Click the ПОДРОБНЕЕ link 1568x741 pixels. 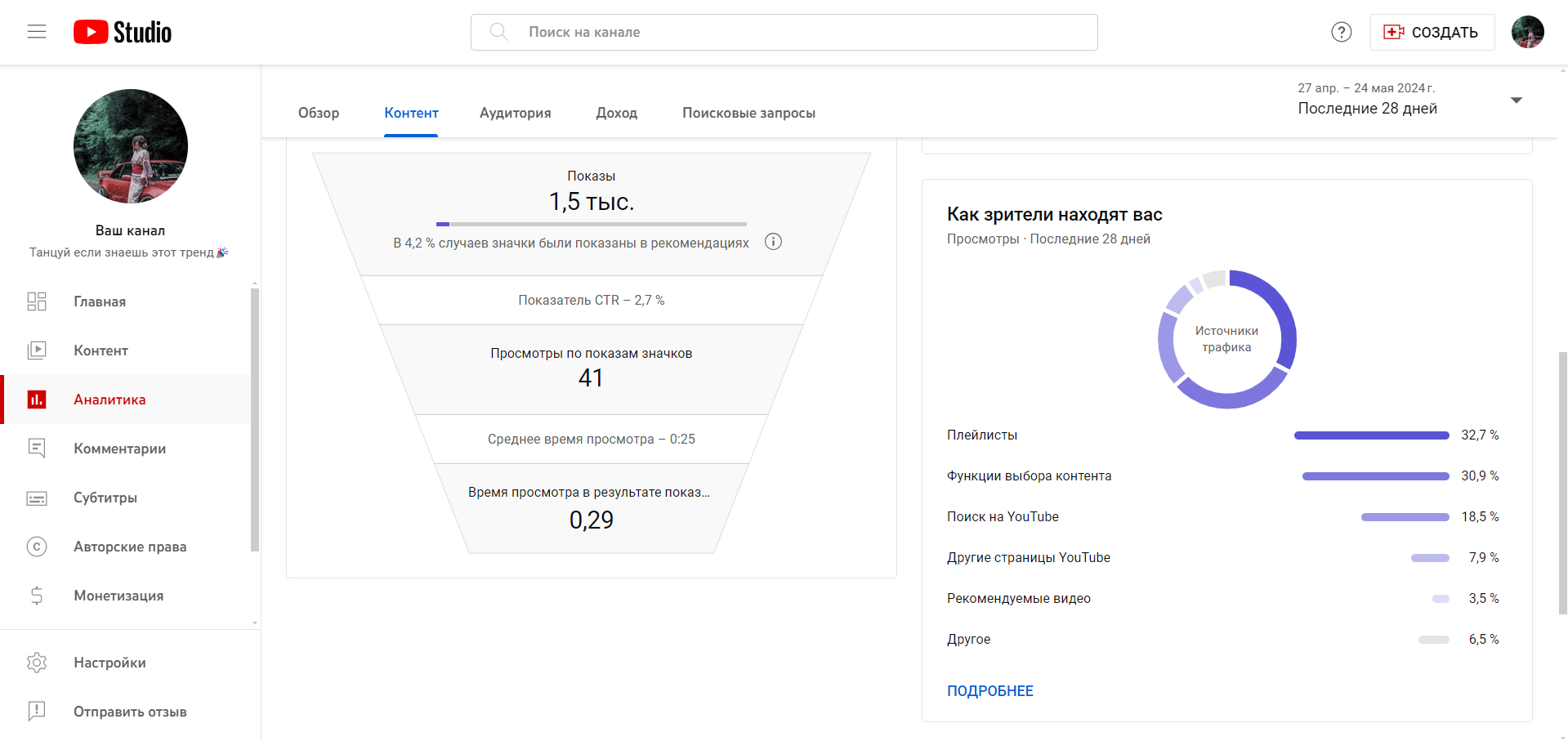pyautogui.click(x=989, y=691)
